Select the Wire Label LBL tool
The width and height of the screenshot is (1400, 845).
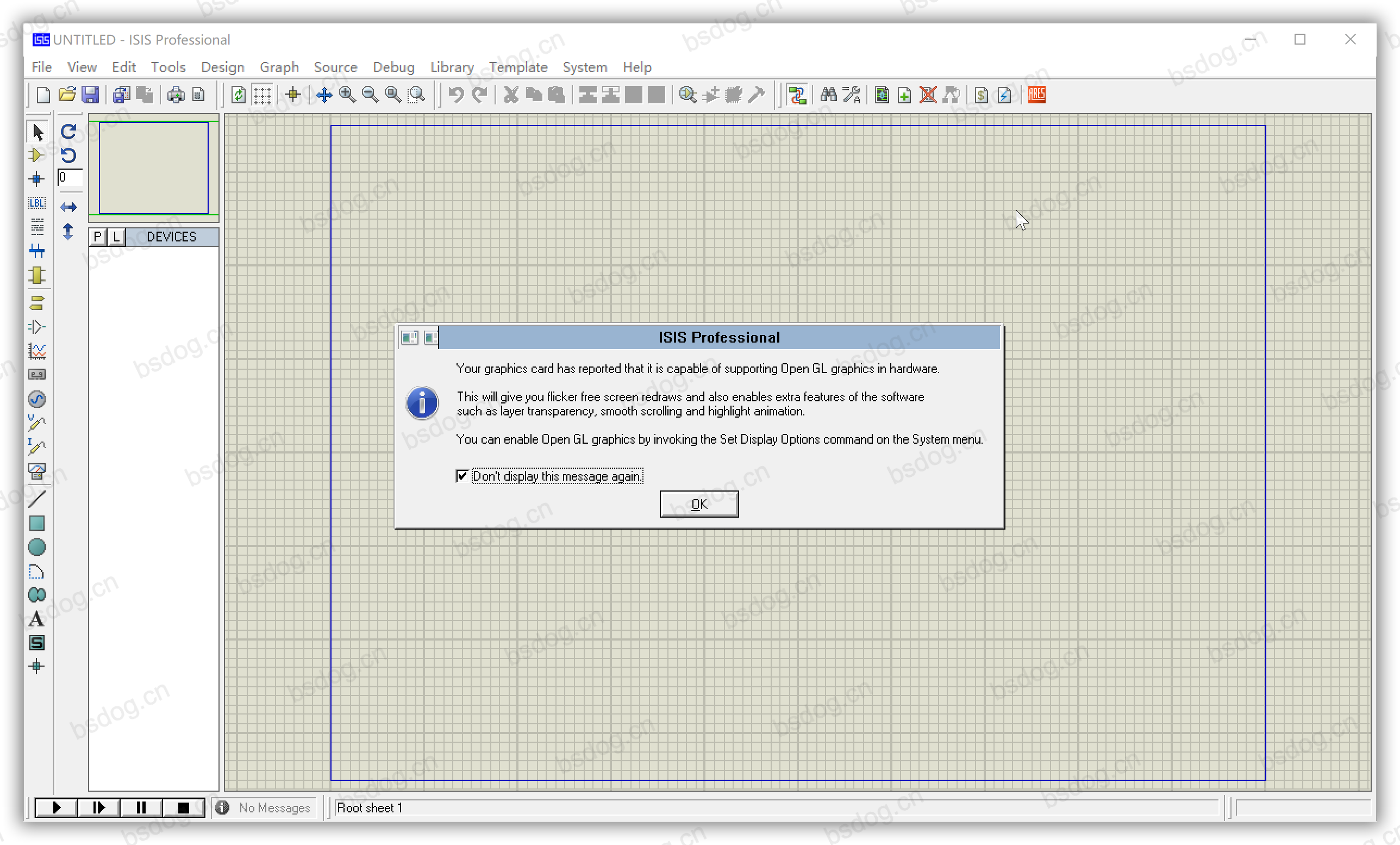(37, 203)
